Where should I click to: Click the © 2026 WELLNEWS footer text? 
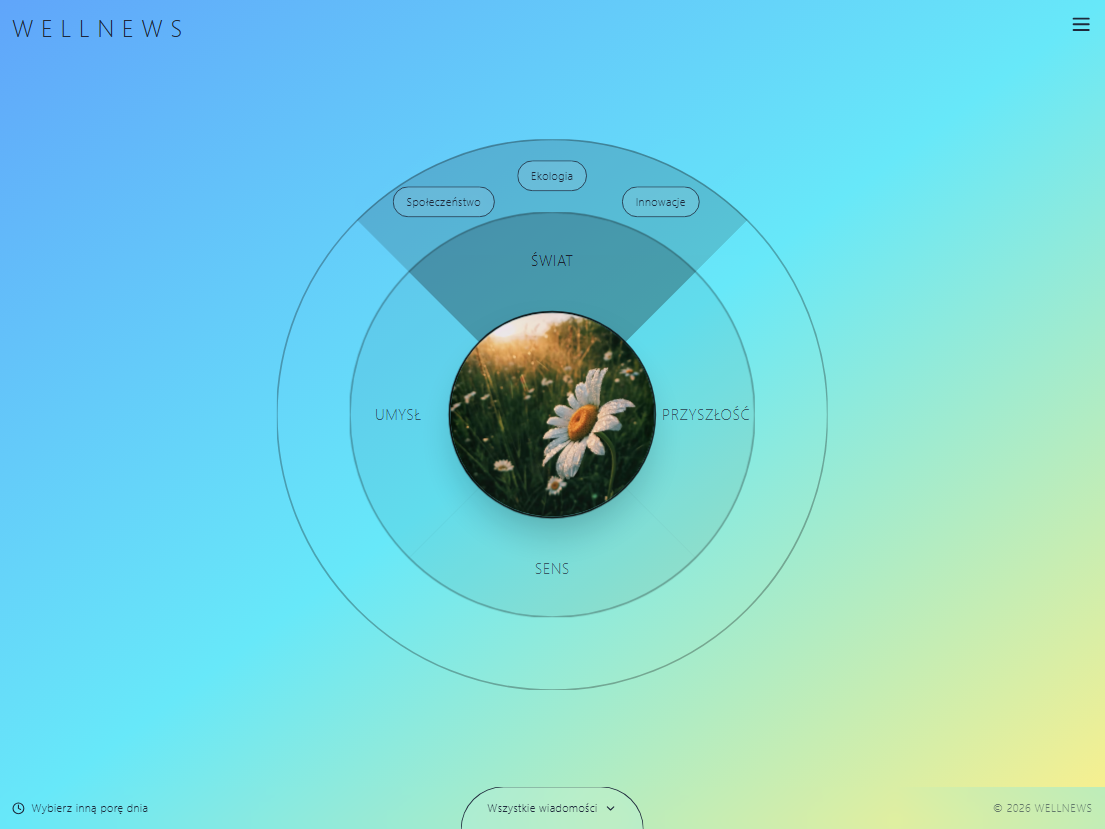[1042, 809]
